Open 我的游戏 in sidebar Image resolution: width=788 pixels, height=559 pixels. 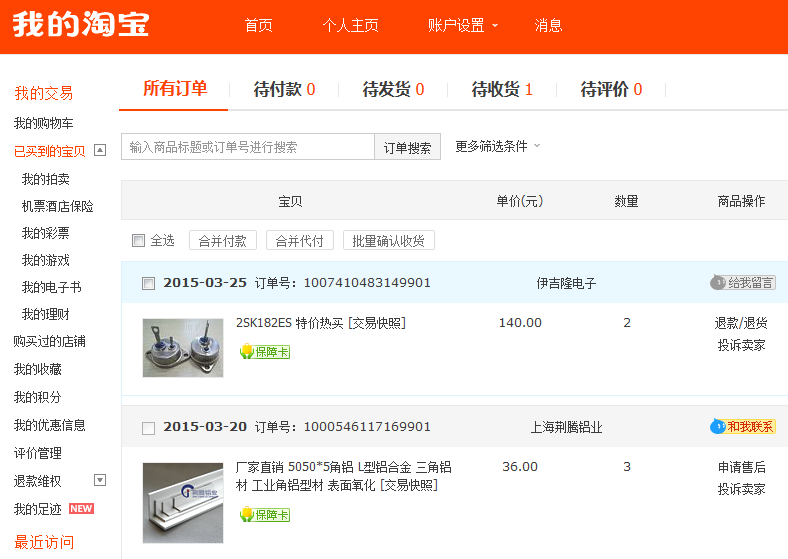(x=46, y=260)
